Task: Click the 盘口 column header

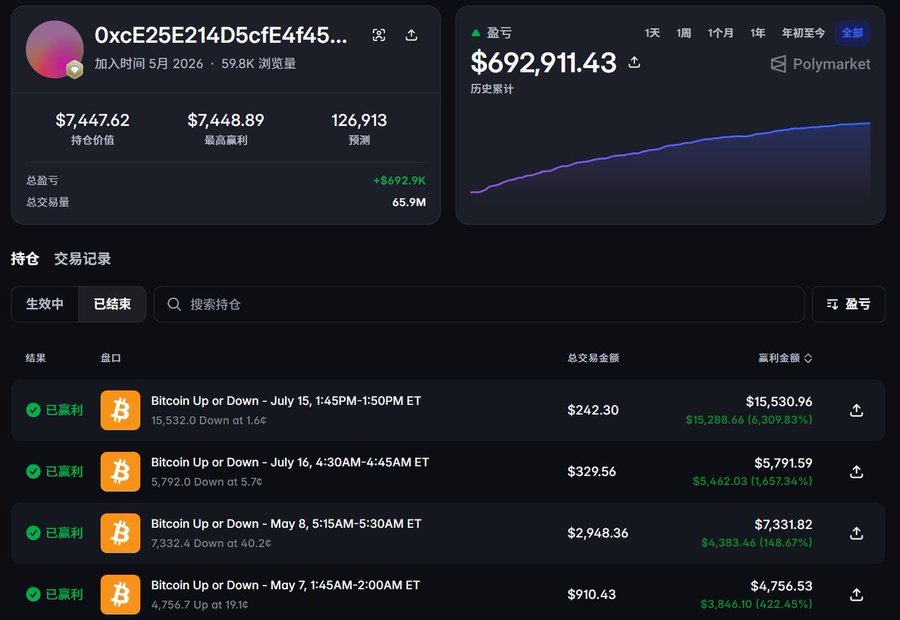Action: click(x=111, y=358)
